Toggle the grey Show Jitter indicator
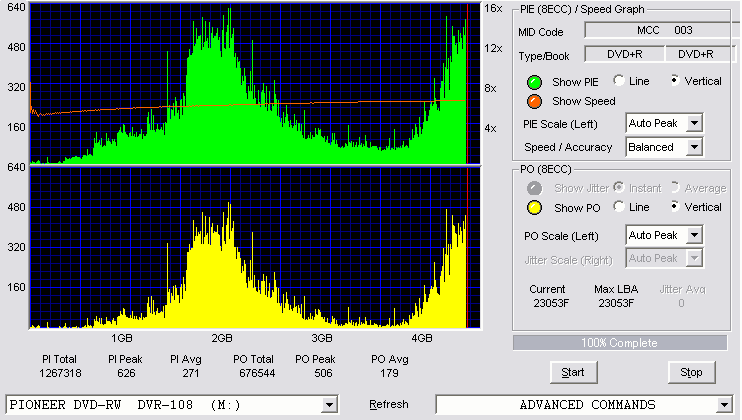This screenshot has height=420, width=742. point(534,188)
